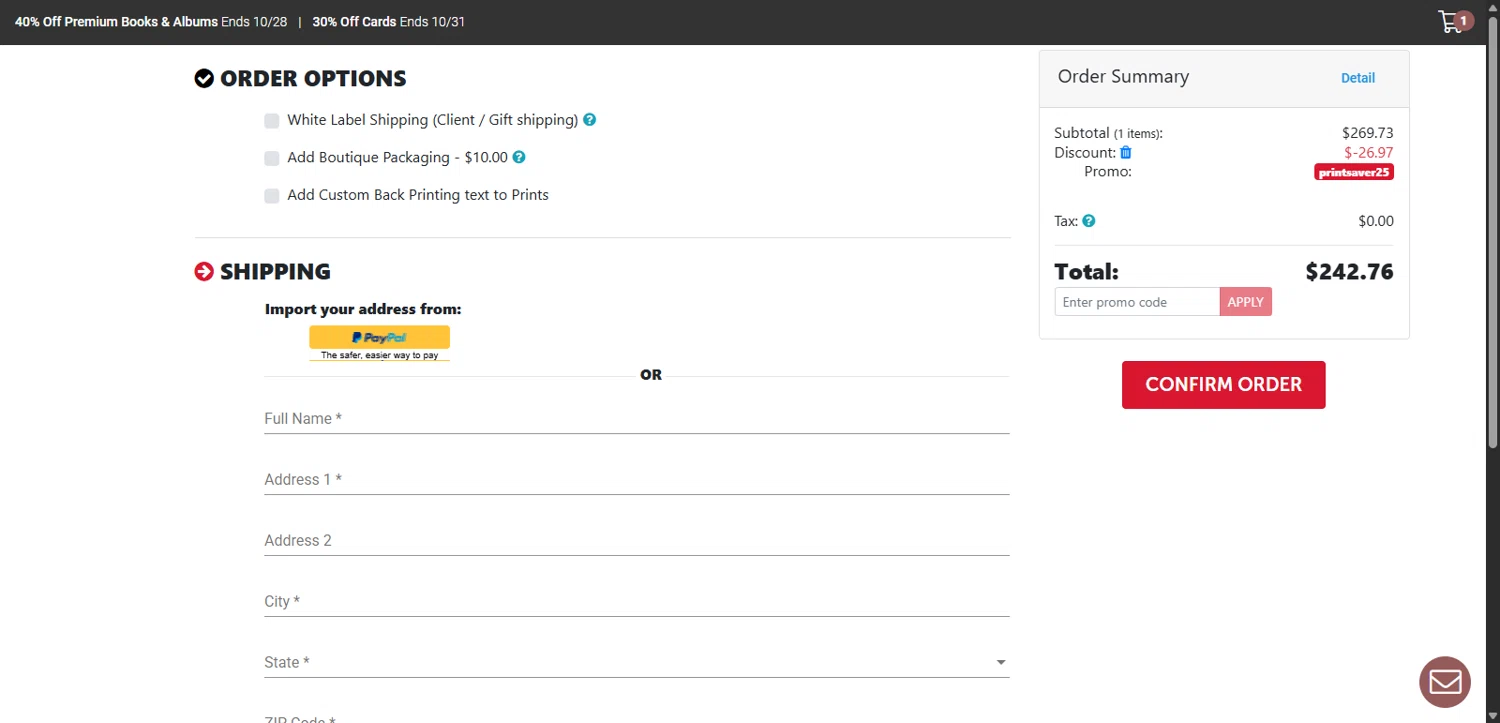
Task: Import address with the PayPal button
Action: point(379,342)
